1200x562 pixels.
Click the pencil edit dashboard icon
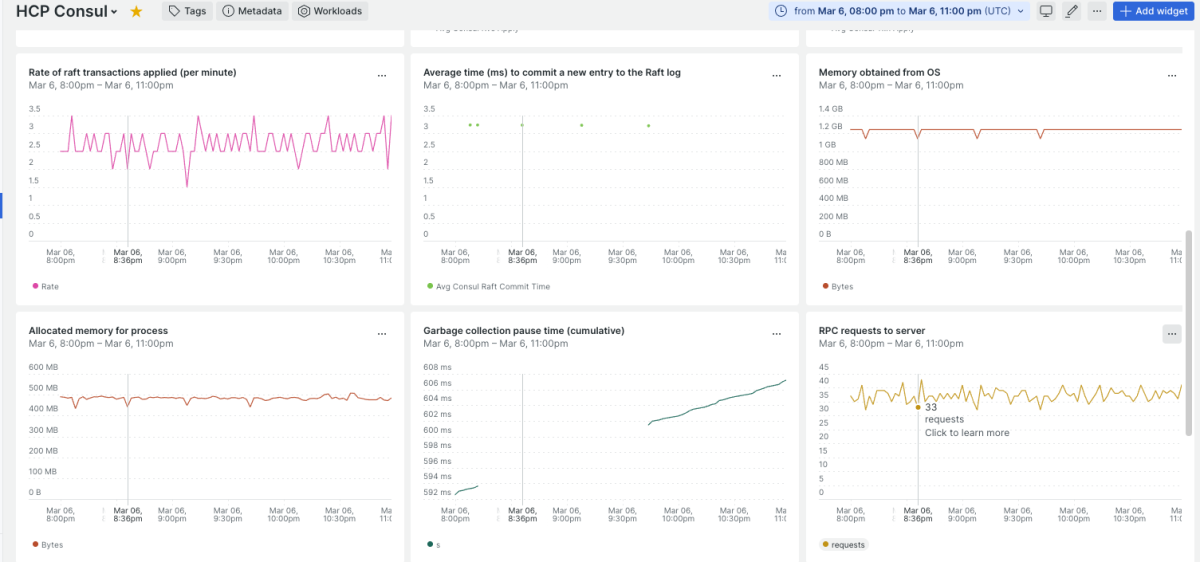point(1072,11)
